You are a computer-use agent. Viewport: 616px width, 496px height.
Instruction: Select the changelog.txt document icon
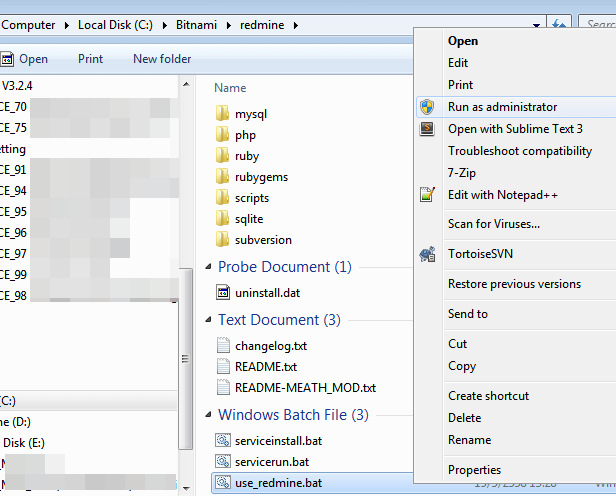224,345
